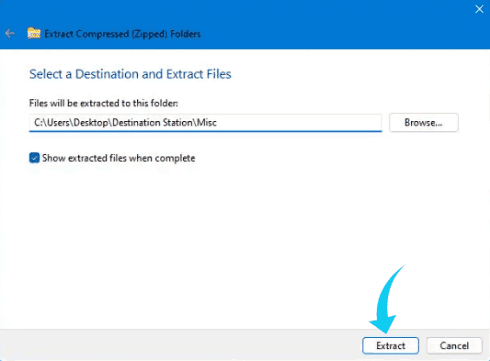Click the back arrow in title bar

coord(10,33)
